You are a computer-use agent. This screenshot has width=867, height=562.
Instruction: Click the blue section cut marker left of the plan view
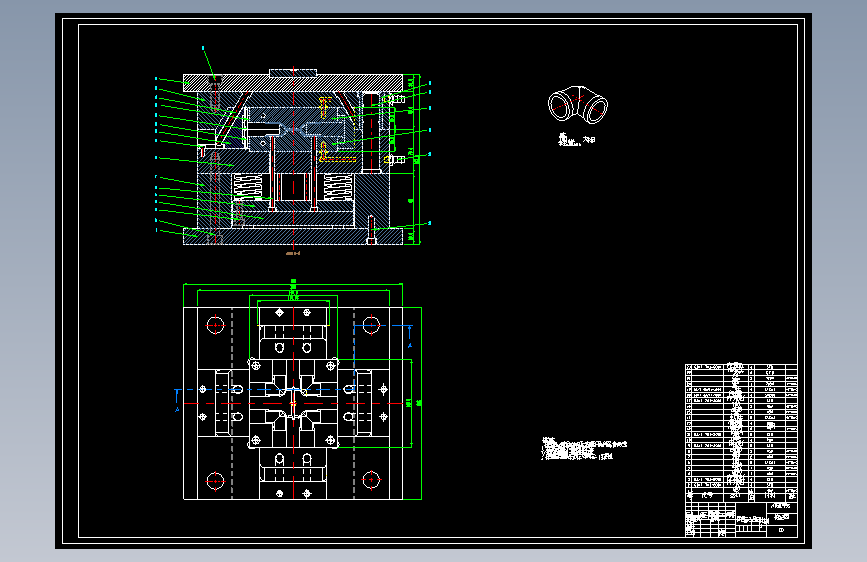(177, 400)
